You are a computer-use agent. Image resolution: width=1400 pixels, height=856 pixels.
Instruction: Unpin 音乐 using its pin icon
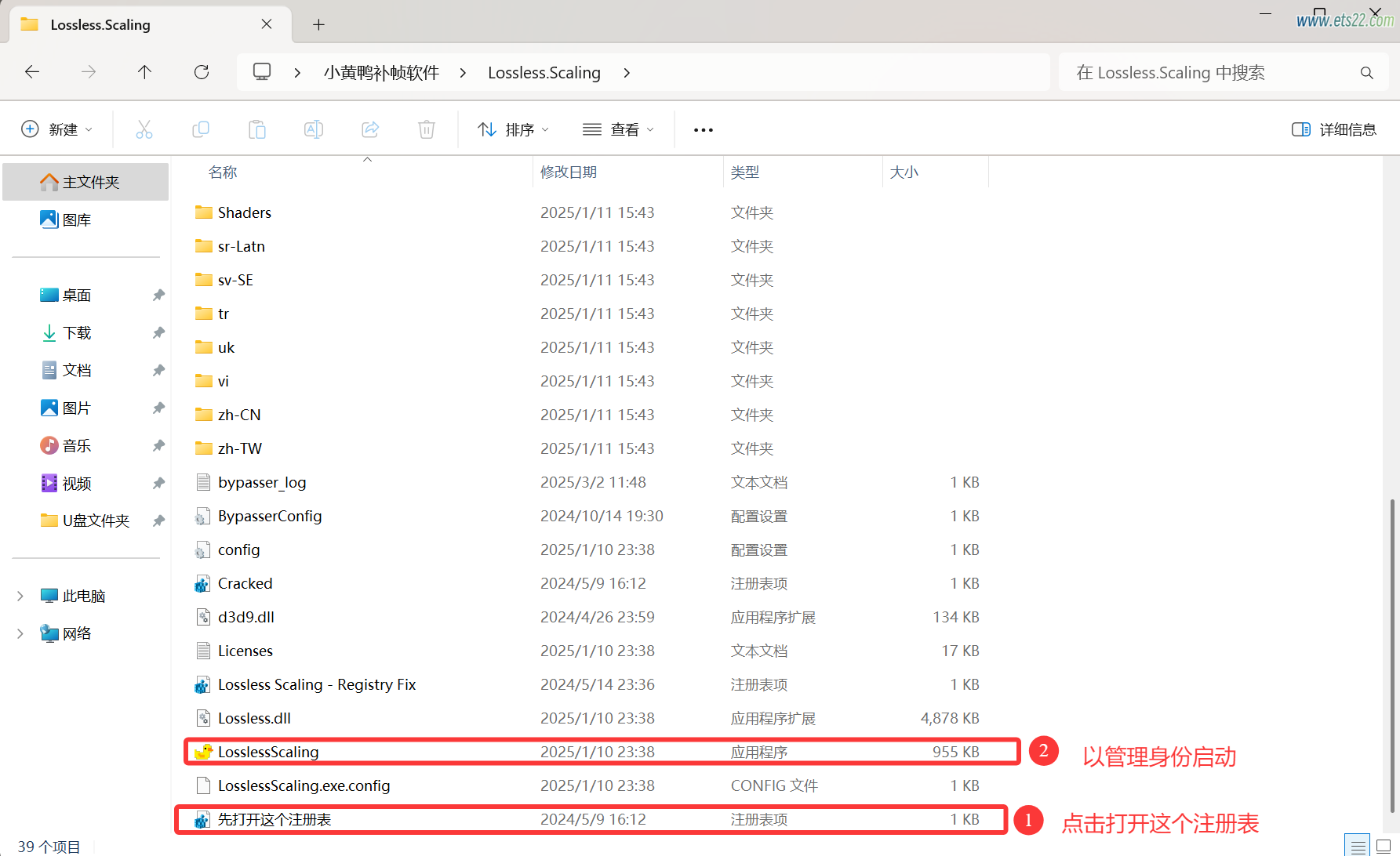click(158, 445)
